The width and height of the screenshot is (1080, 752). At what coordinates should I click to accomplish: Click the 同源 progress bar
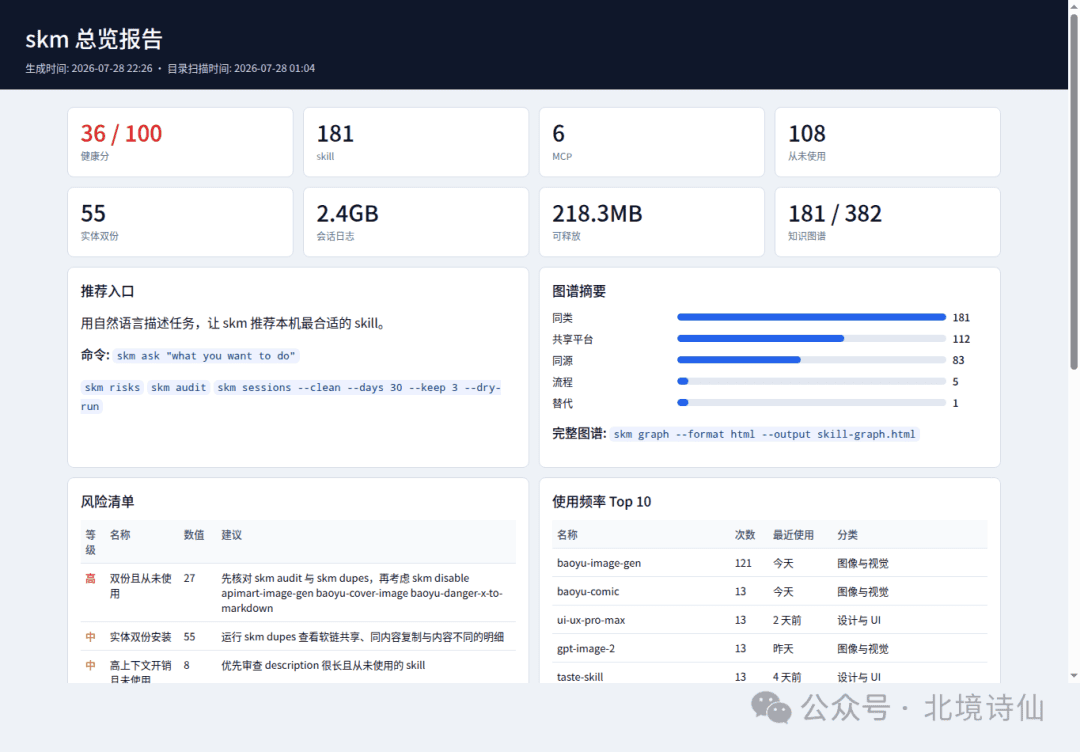811,360
